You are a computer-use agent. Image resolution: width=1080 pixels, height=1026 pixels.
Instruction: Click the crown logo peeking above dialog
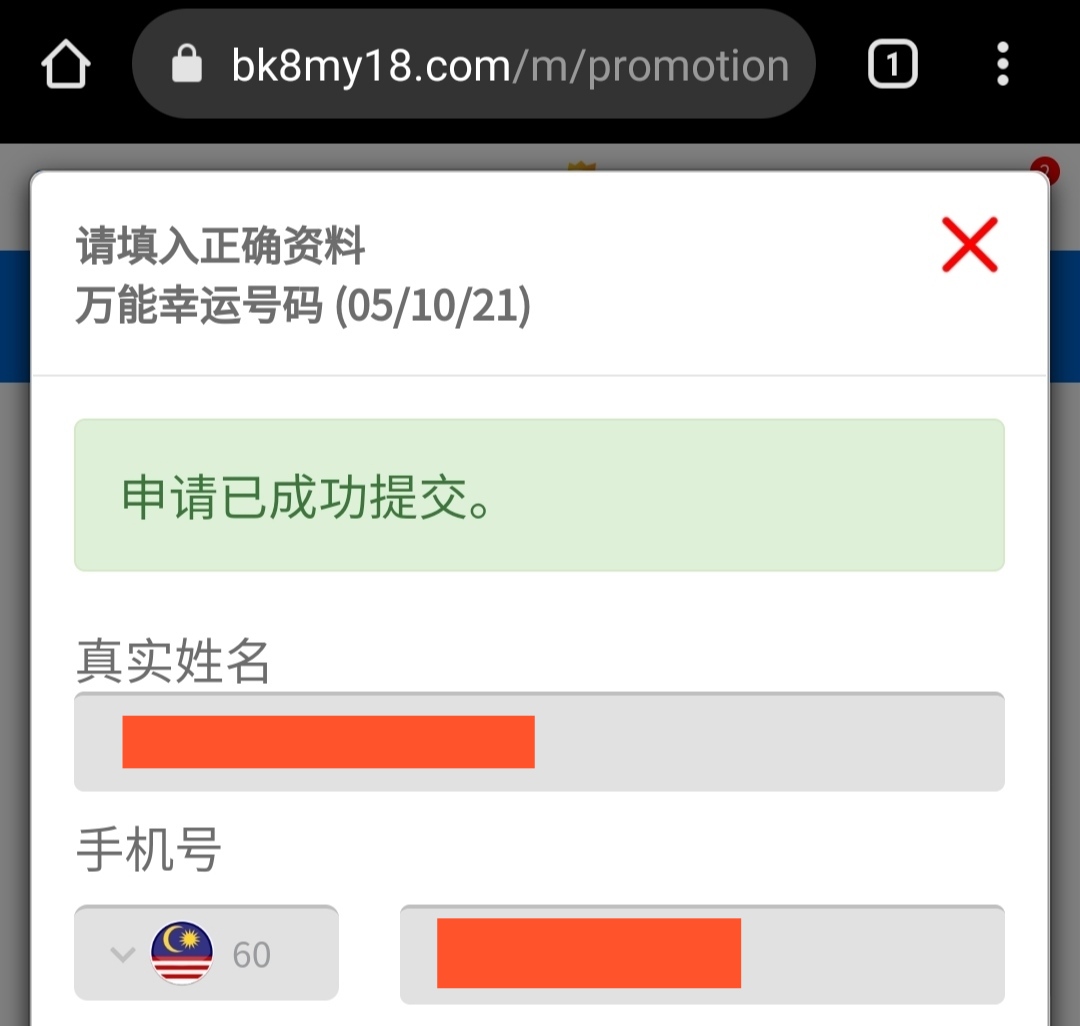pyautogui.click(x=580, y=167)
